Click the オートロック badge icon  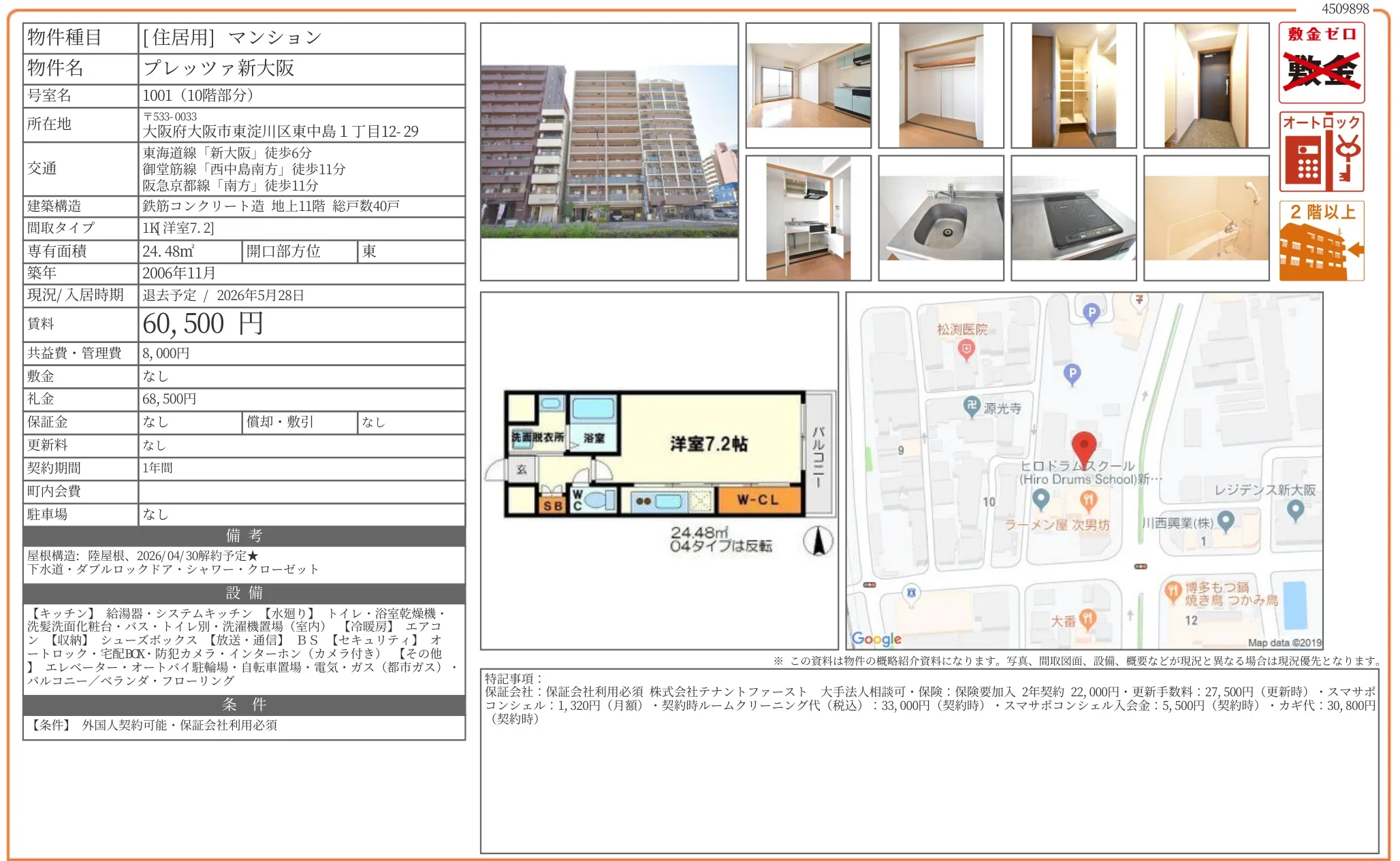point(1321,152)
